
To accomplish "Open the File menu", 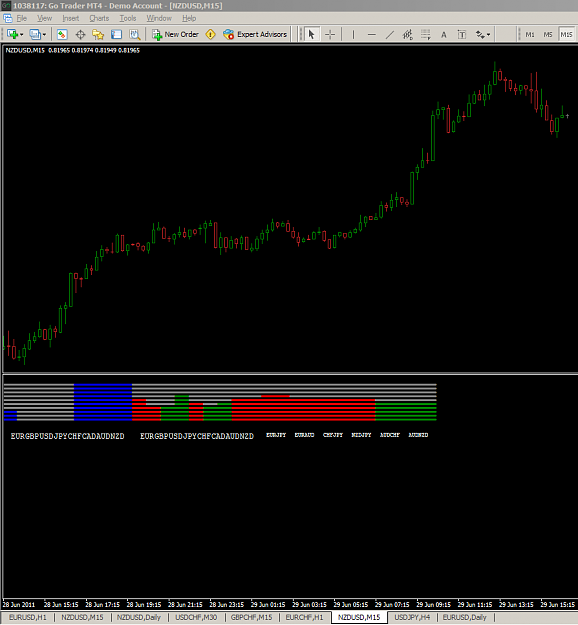I will tap(22, 18).
